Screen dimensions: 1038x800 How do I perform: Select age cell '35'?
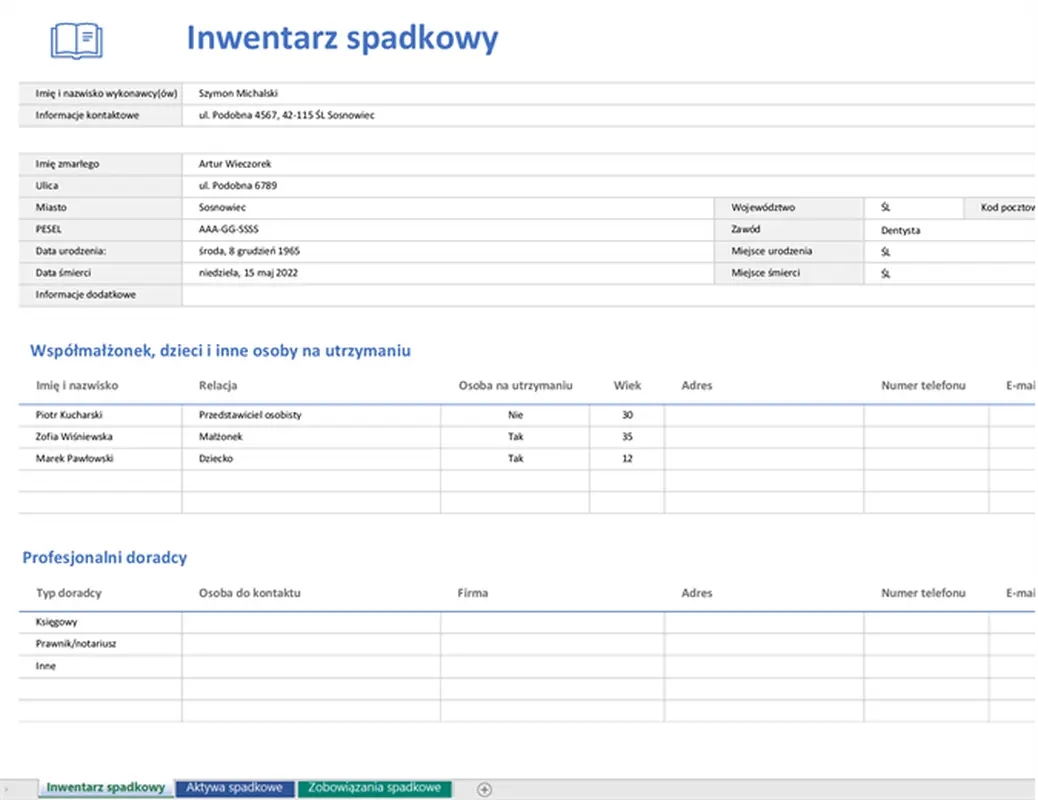627,437
